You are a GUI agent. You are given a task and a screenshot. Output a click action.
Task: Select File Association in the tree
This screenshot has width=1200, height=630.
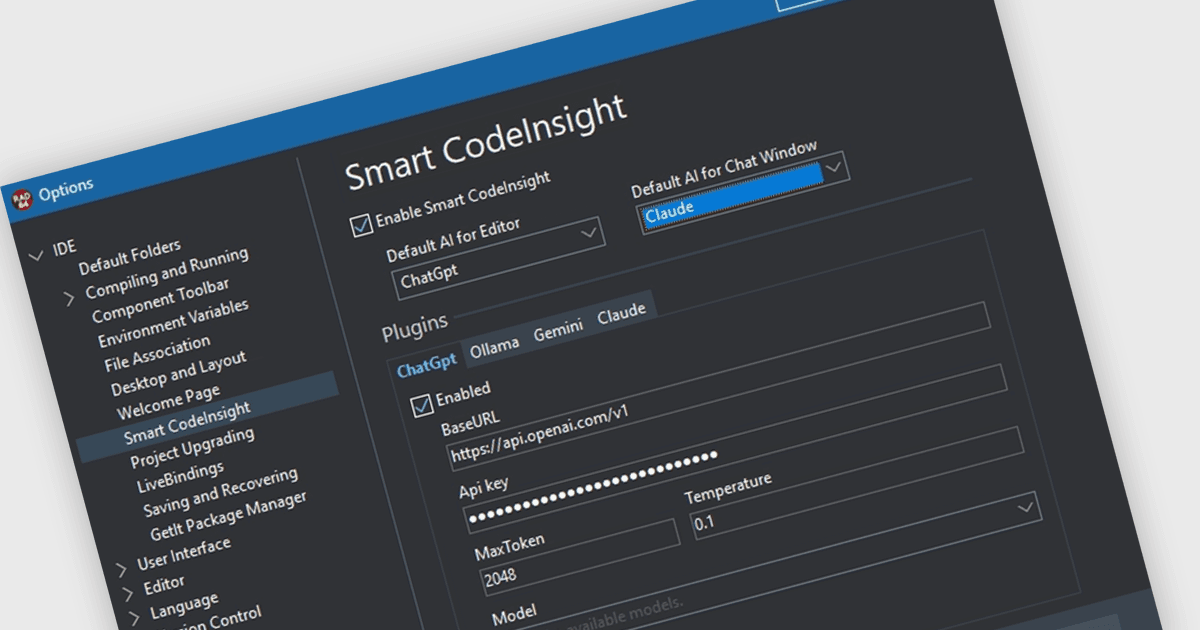click(x=157, y=353)
